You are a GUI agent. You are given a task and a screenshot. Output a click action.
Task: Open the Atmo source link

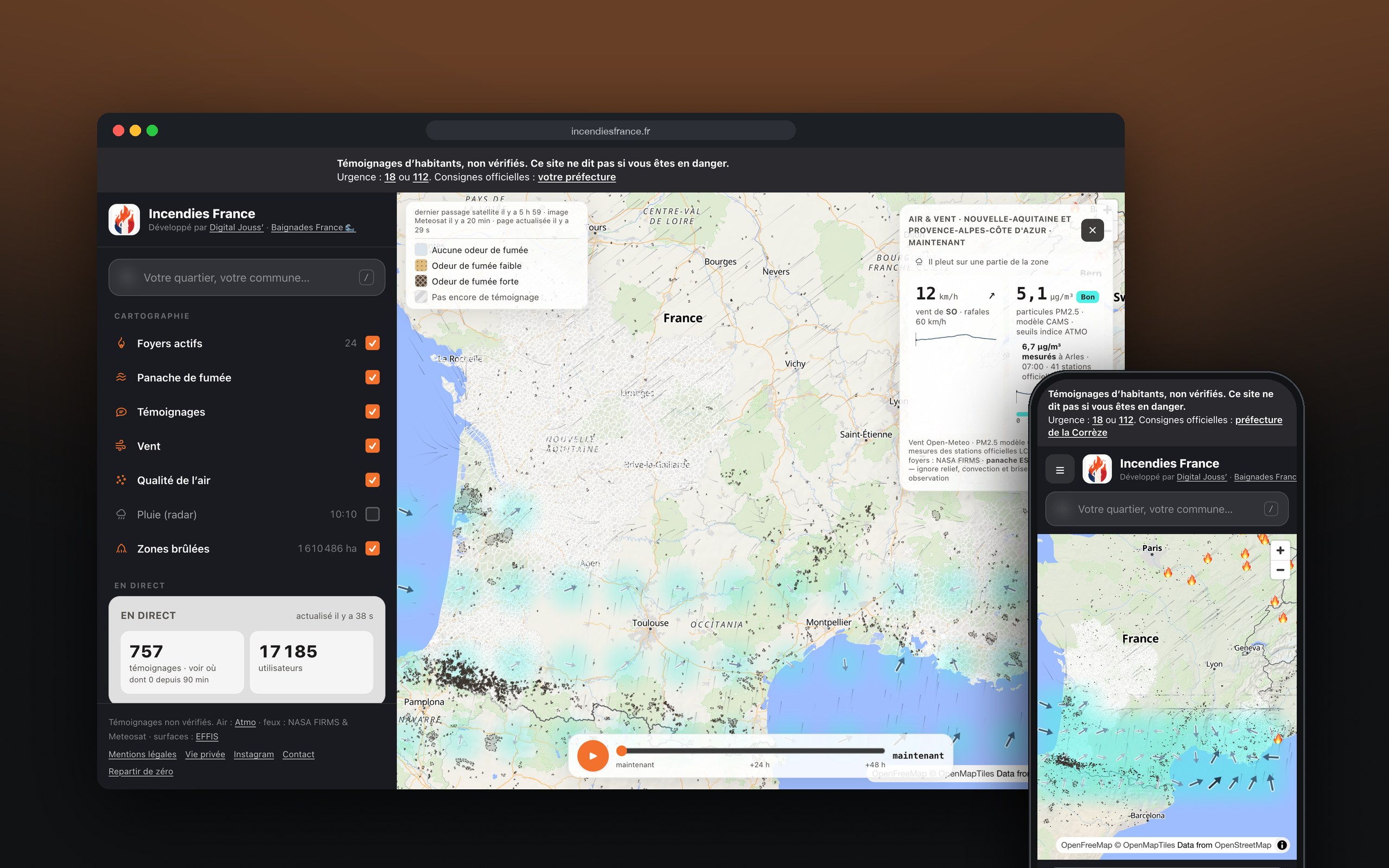(245, 722)
